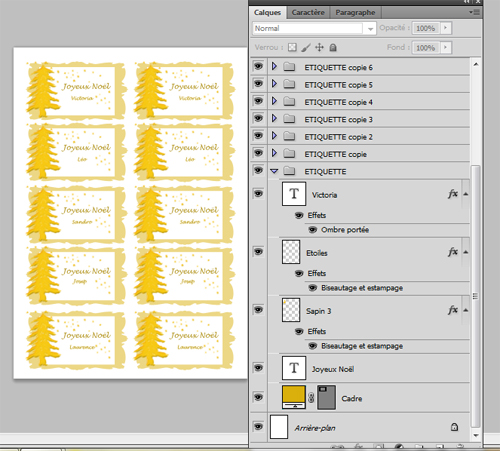
Task: Click the Sapin 3 layer thumbnail
Action: pos(291,310)
